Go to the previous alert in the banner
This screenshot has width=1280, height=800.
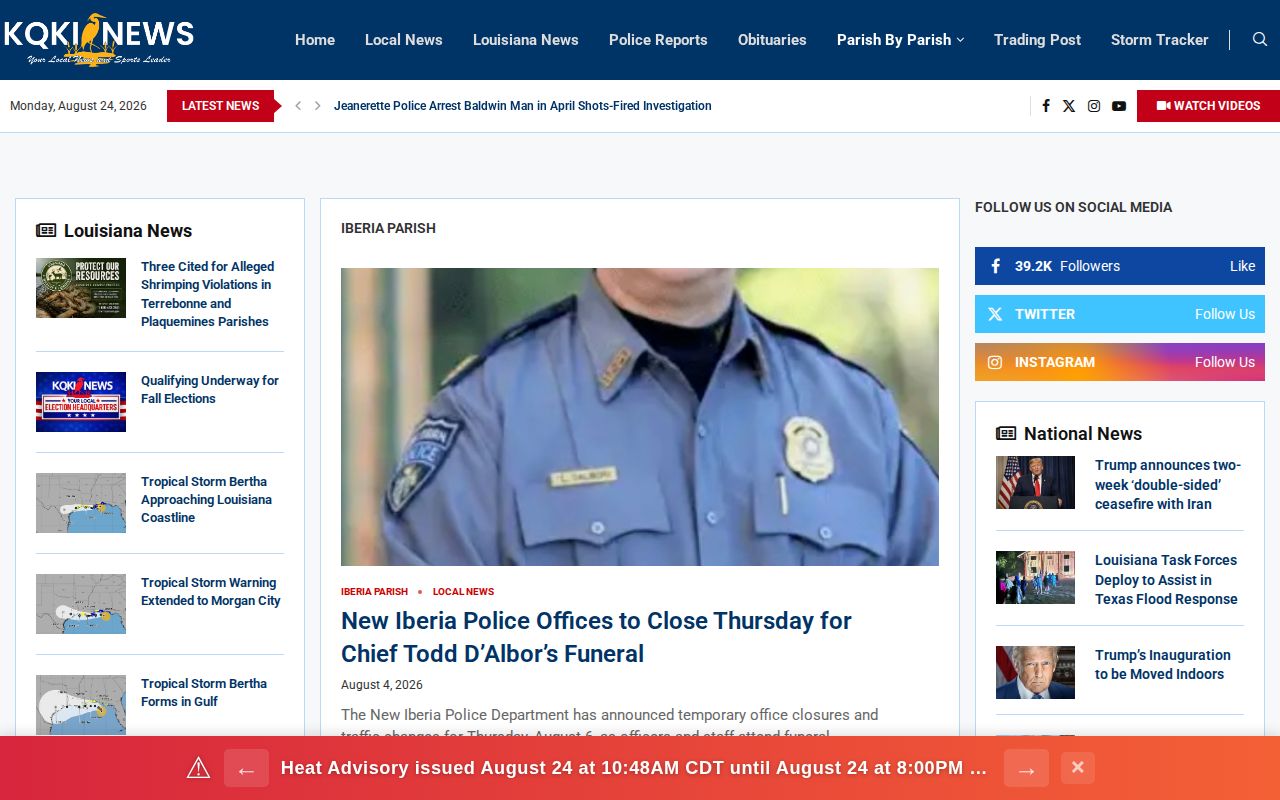click(246, 768)
